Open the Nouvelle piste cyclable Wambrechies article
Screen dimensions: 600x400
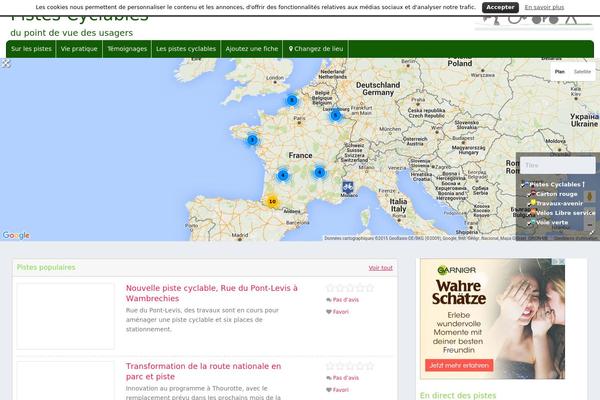pyautogui.click(x=212, y=293)
